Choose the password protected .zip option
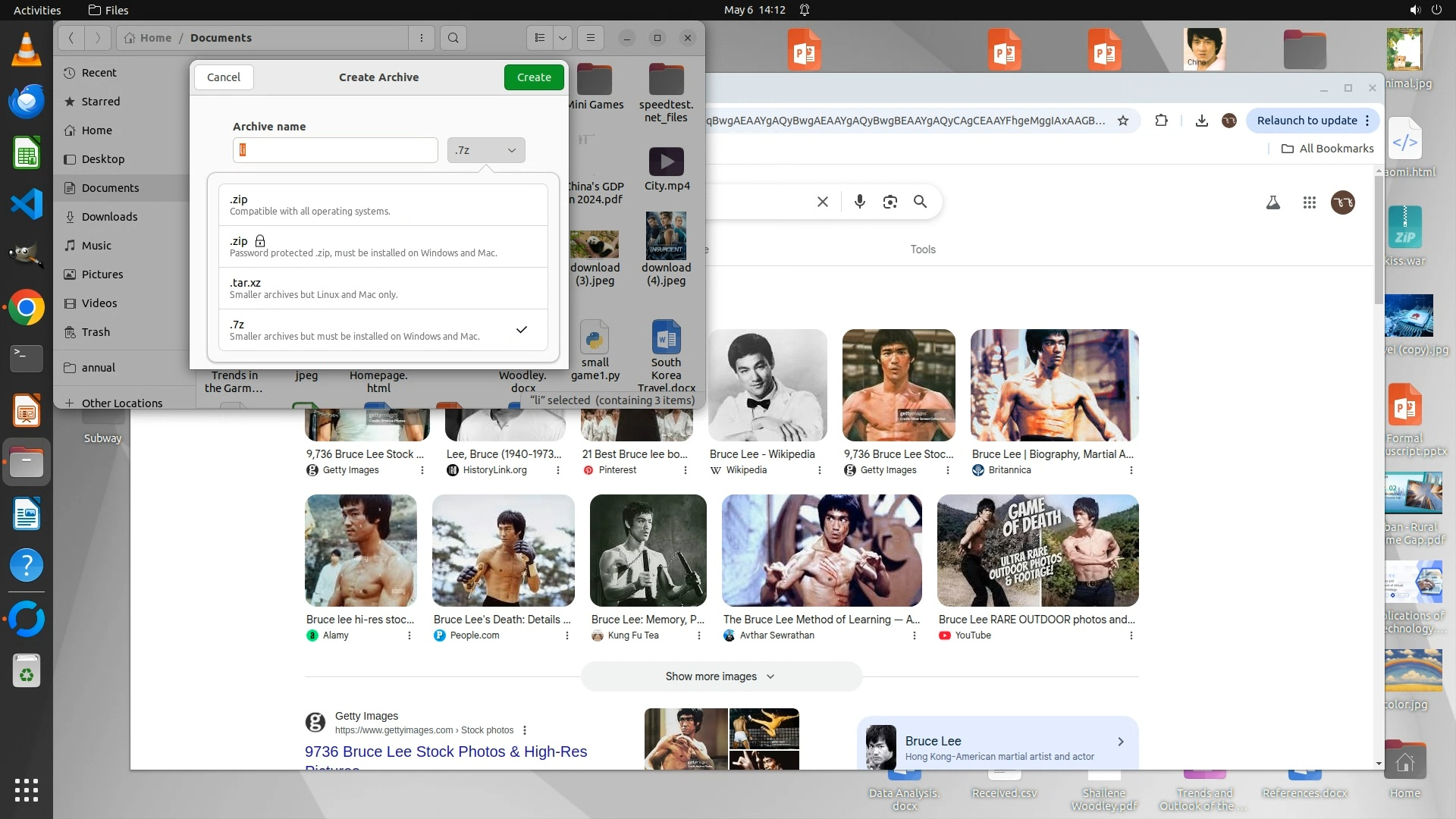Image resolution: width=1456 pixels, height=819 pixels. coord(383,246)
